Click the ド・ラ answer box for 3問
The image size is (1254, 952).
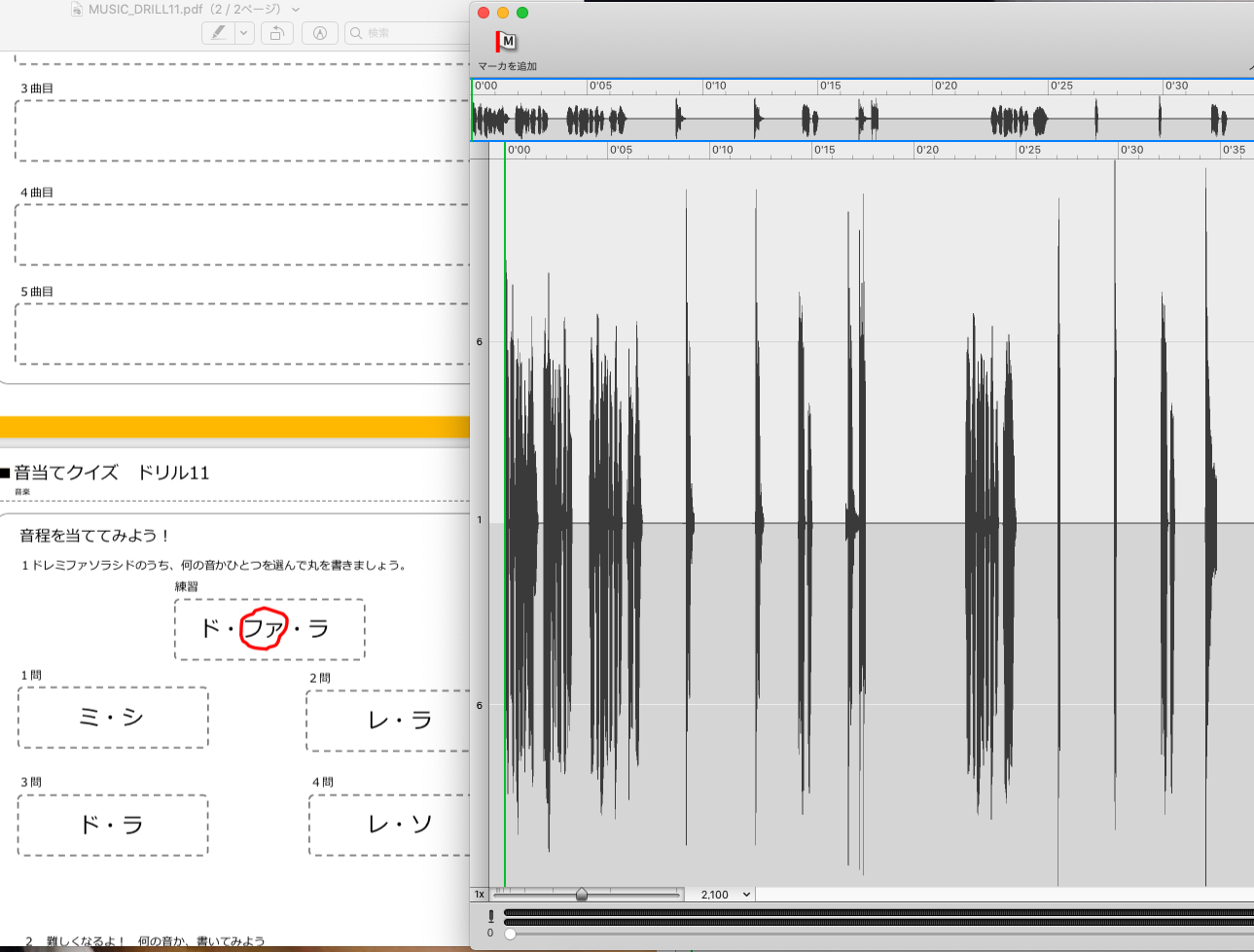click(113, 826)
